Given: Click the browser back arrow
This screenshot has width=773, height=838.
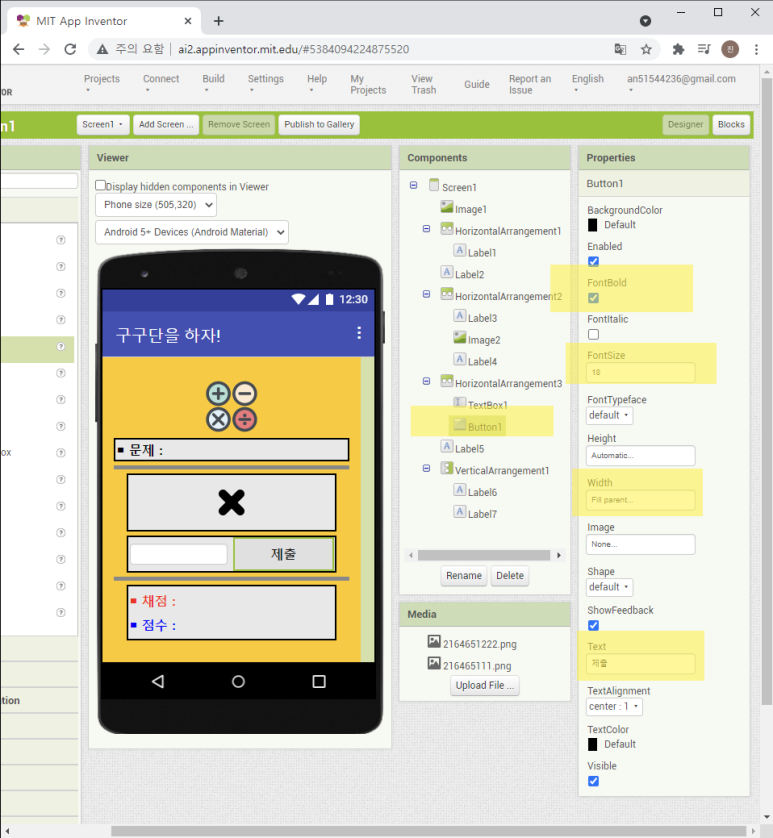Looking at the screenshot, I should click(x=19, y=50).
